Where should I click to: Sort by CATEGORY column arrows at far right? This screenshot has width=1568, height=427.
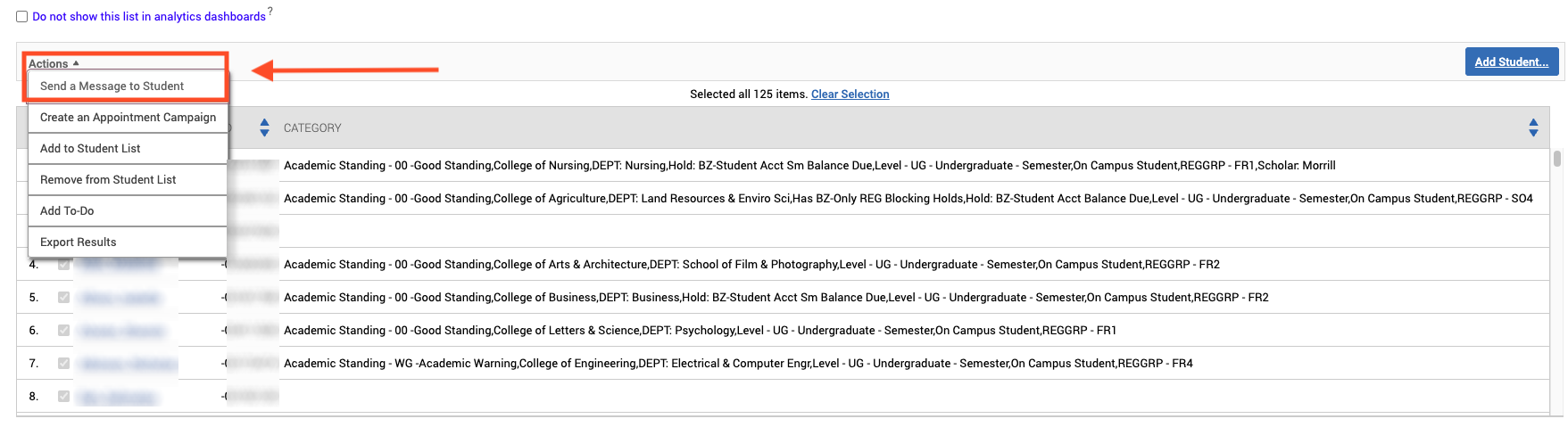click(x=1533, y=127)
